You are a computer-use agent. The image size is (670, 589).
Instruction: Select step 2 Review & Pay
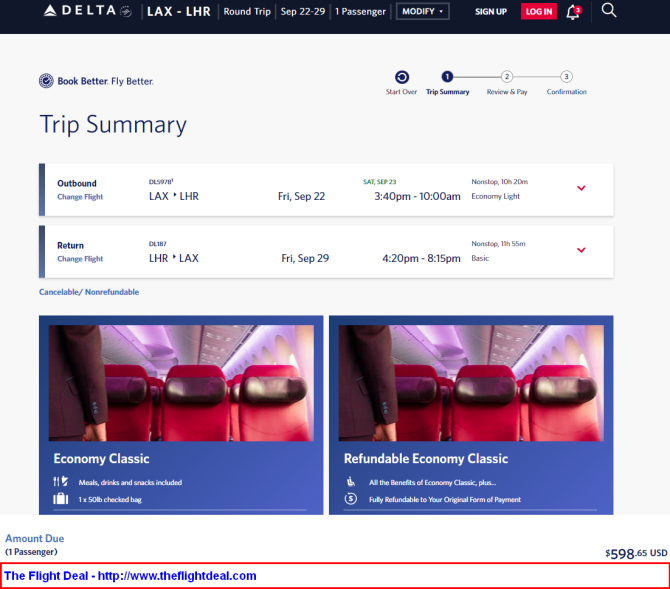pos(507,77)
